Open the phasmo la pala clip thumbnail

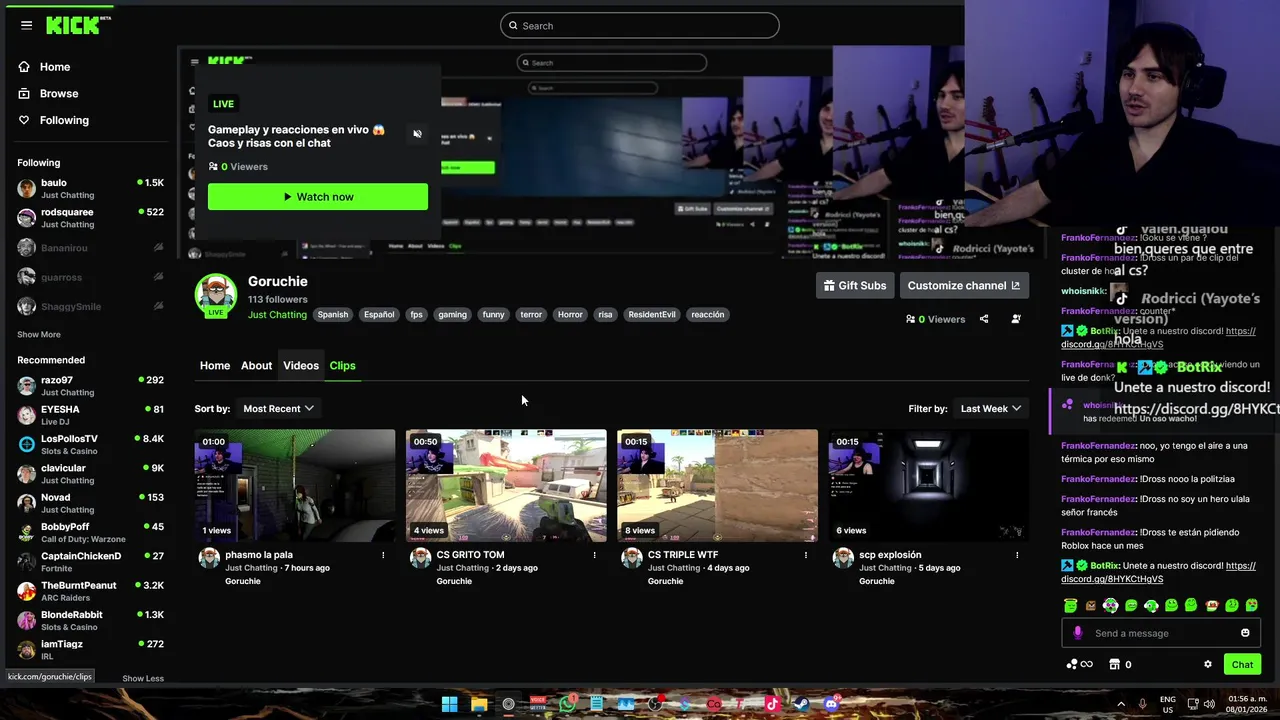click(295, 485)
